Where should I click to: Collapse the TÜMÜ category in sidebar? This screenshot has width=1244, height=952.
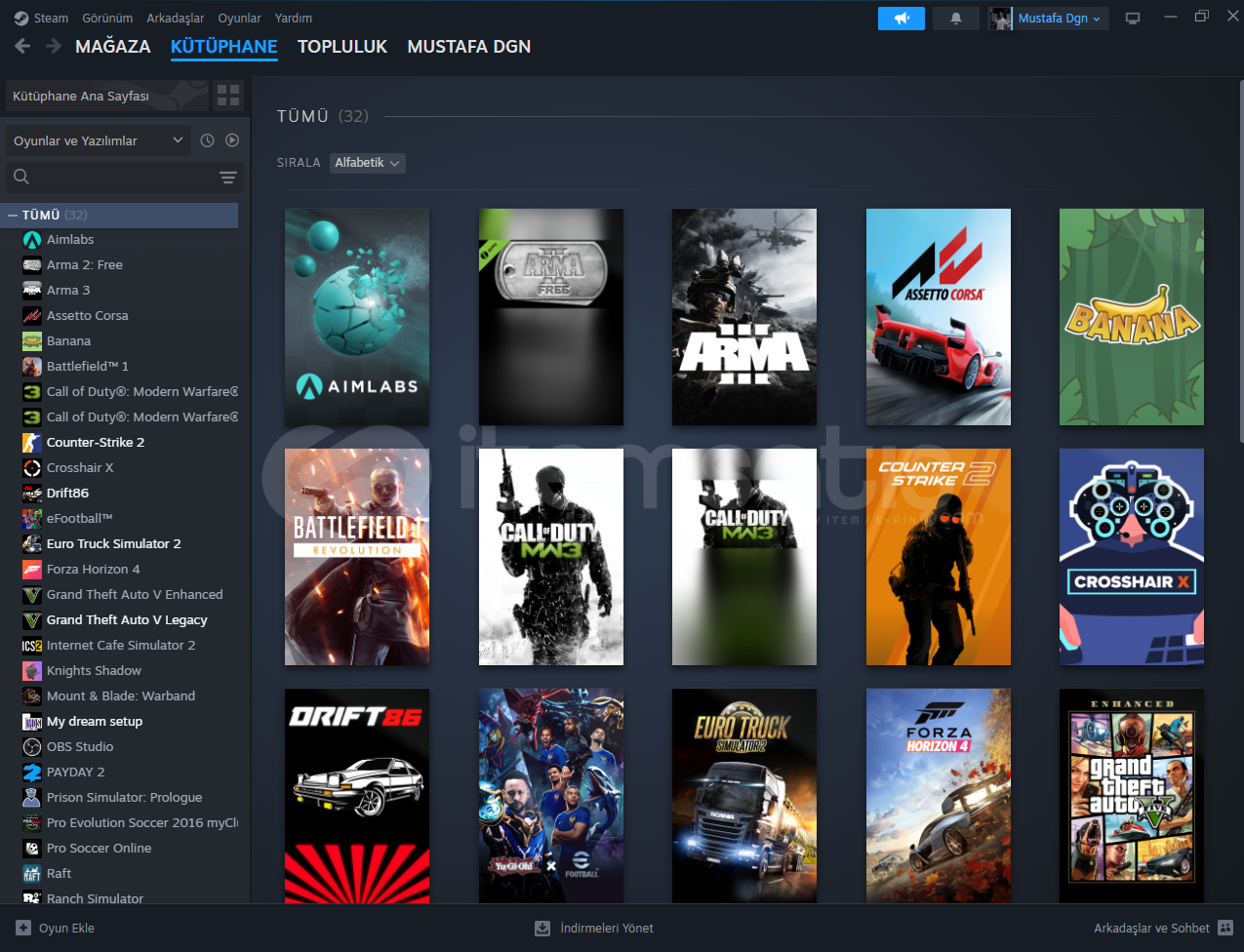13,215
